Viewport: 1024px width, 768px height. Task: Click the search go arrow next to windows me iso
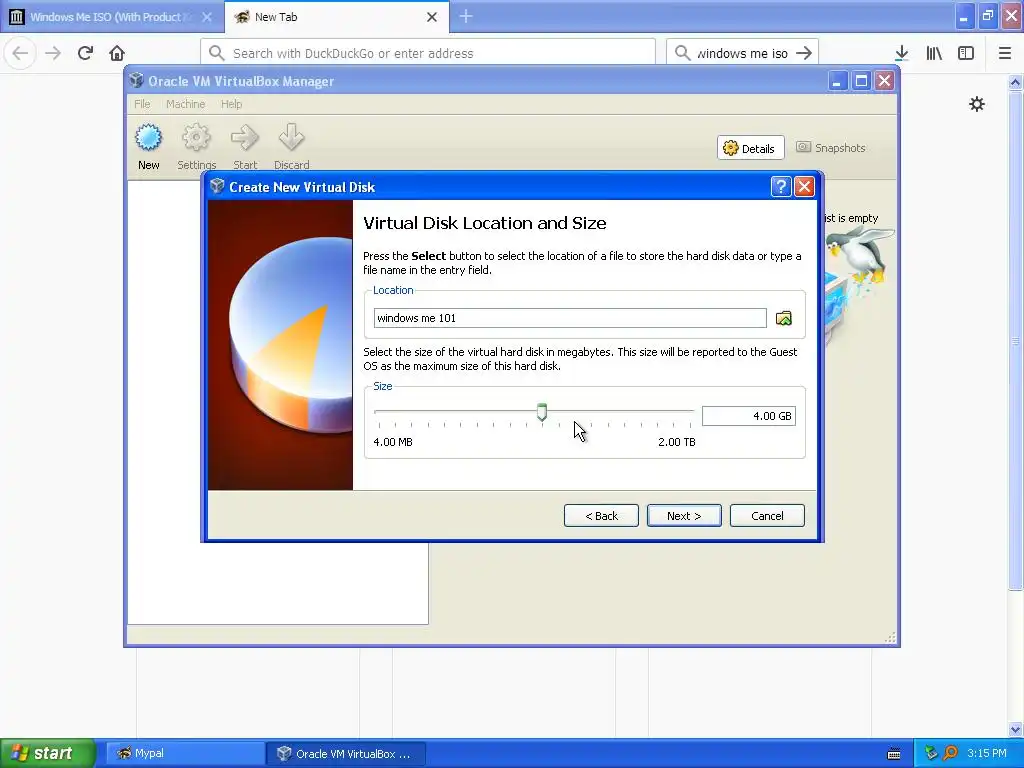pyautogui.click(x=804, y=53)
